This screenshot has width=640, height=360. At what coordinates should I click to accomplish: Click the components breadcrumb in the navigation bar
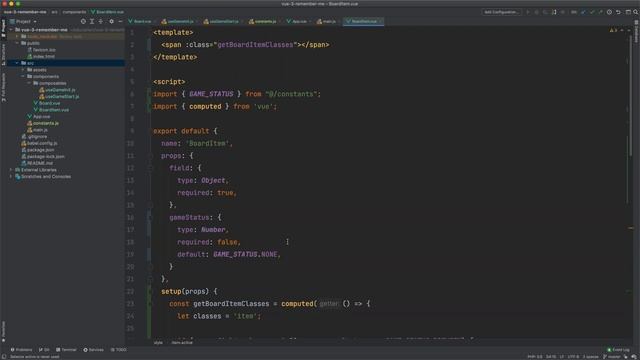click(74, 12)
